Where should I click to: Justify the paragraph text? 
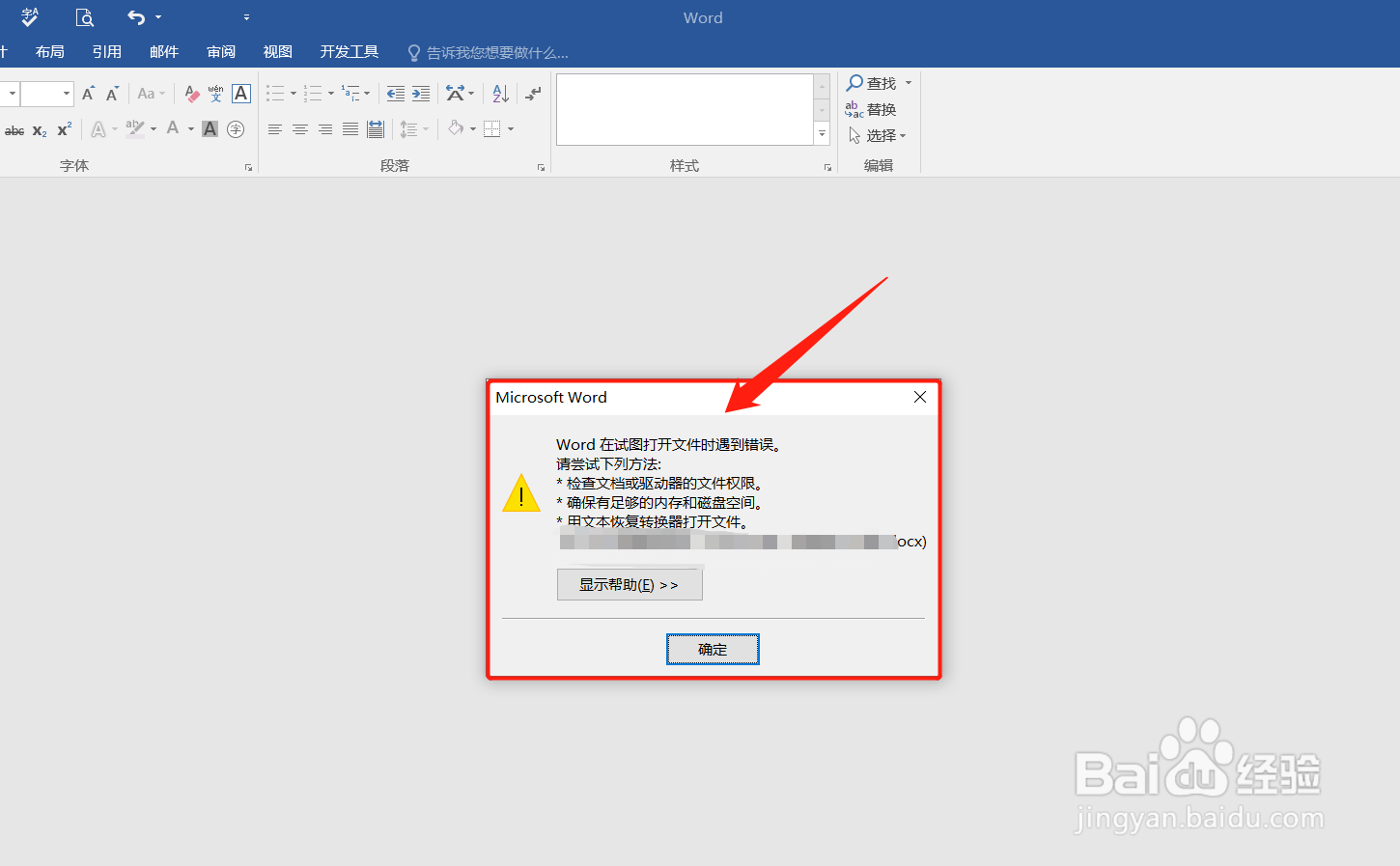[350, 129]
